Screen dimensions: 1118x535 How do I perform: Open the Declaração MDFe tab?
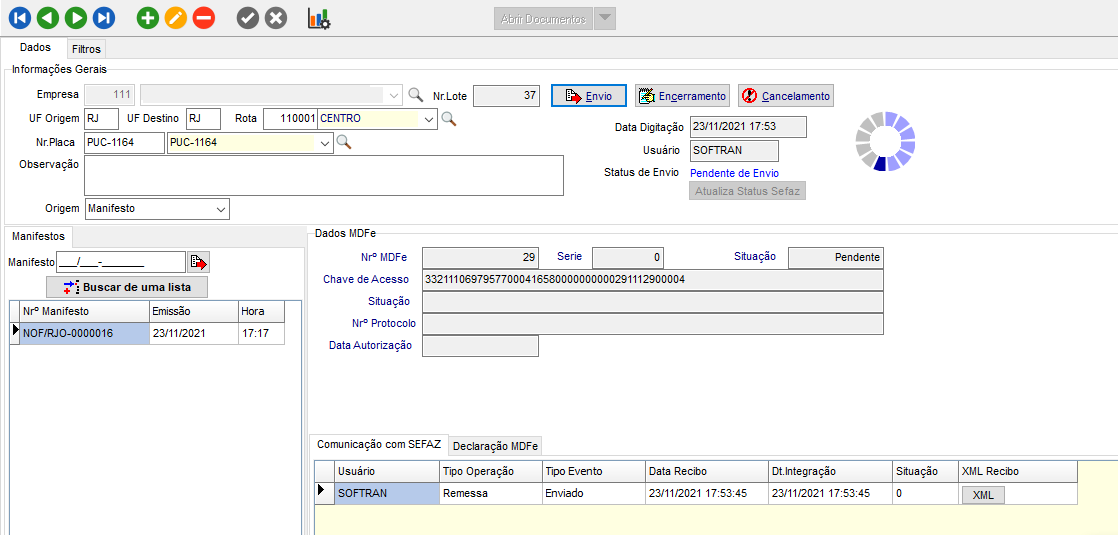coord(495,446)
